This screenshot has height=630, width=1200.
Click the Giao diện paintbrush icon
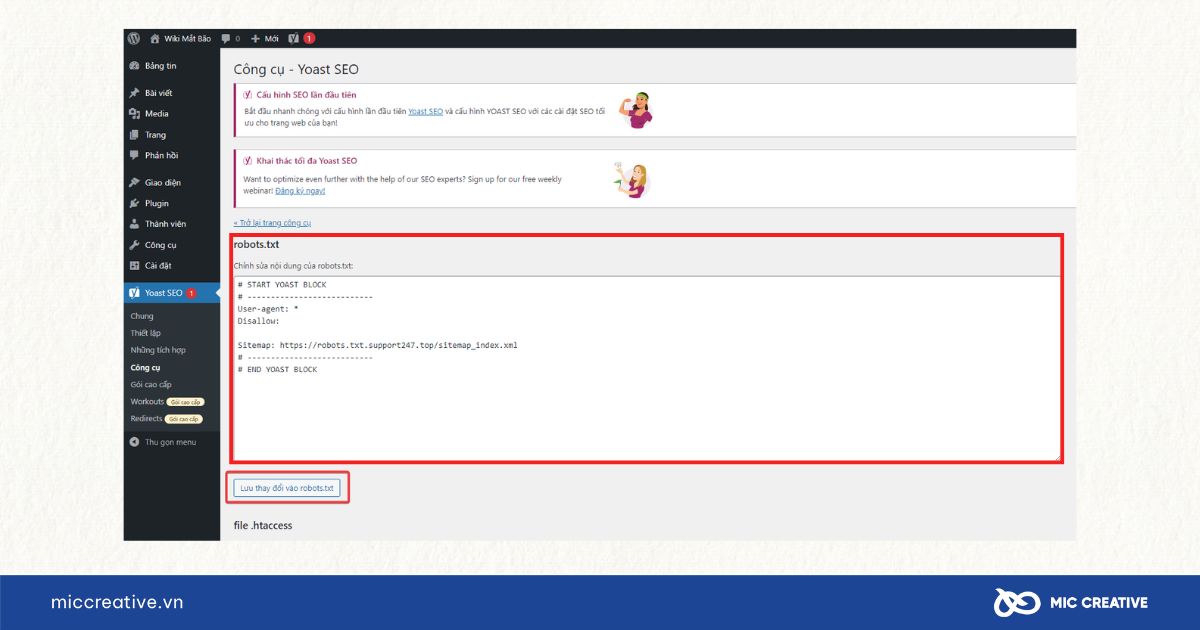134,183
